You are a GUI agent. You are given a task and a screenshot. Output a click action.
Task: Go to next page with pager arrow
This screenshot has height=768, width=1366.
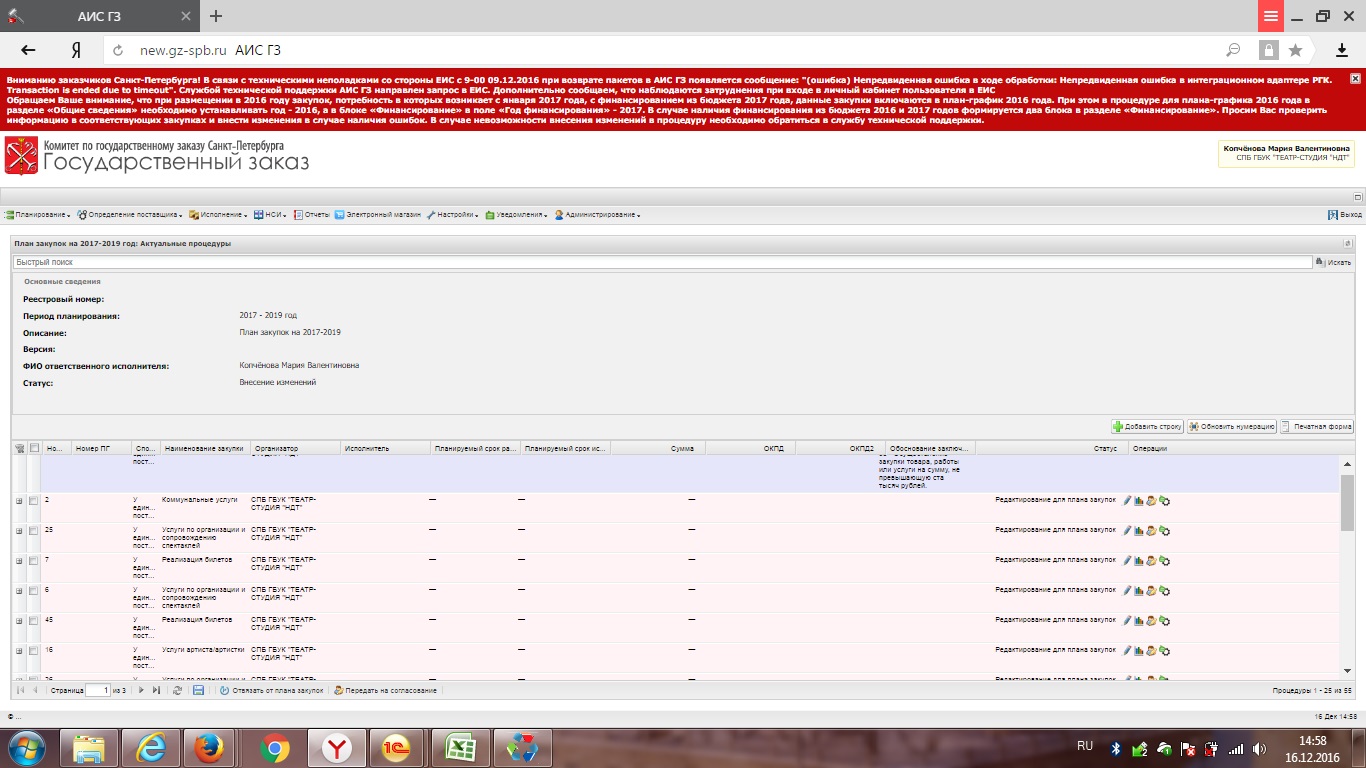tap(141, 690)
